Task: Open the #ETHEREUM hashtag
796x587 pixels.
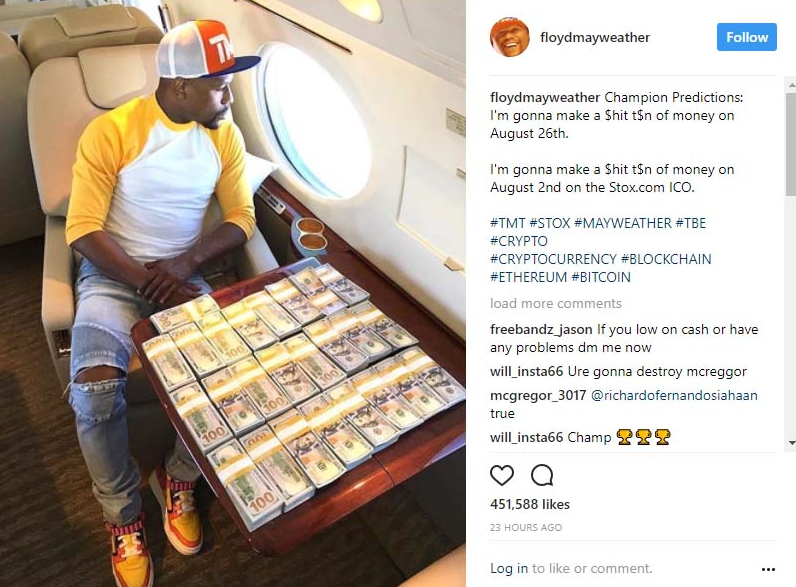Action: pos(528,277)
